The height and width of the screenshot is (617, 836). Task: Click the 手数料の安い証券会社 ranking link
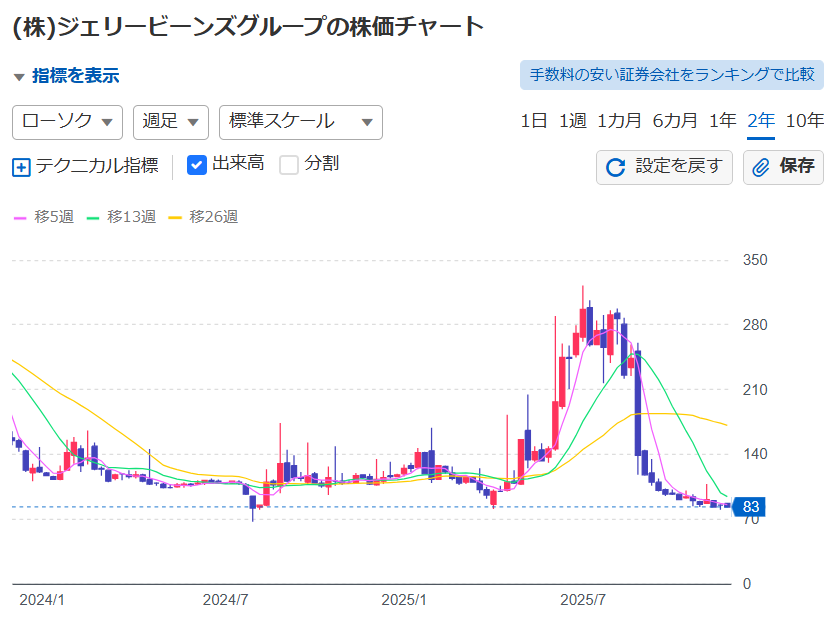(x=671, y=75)
